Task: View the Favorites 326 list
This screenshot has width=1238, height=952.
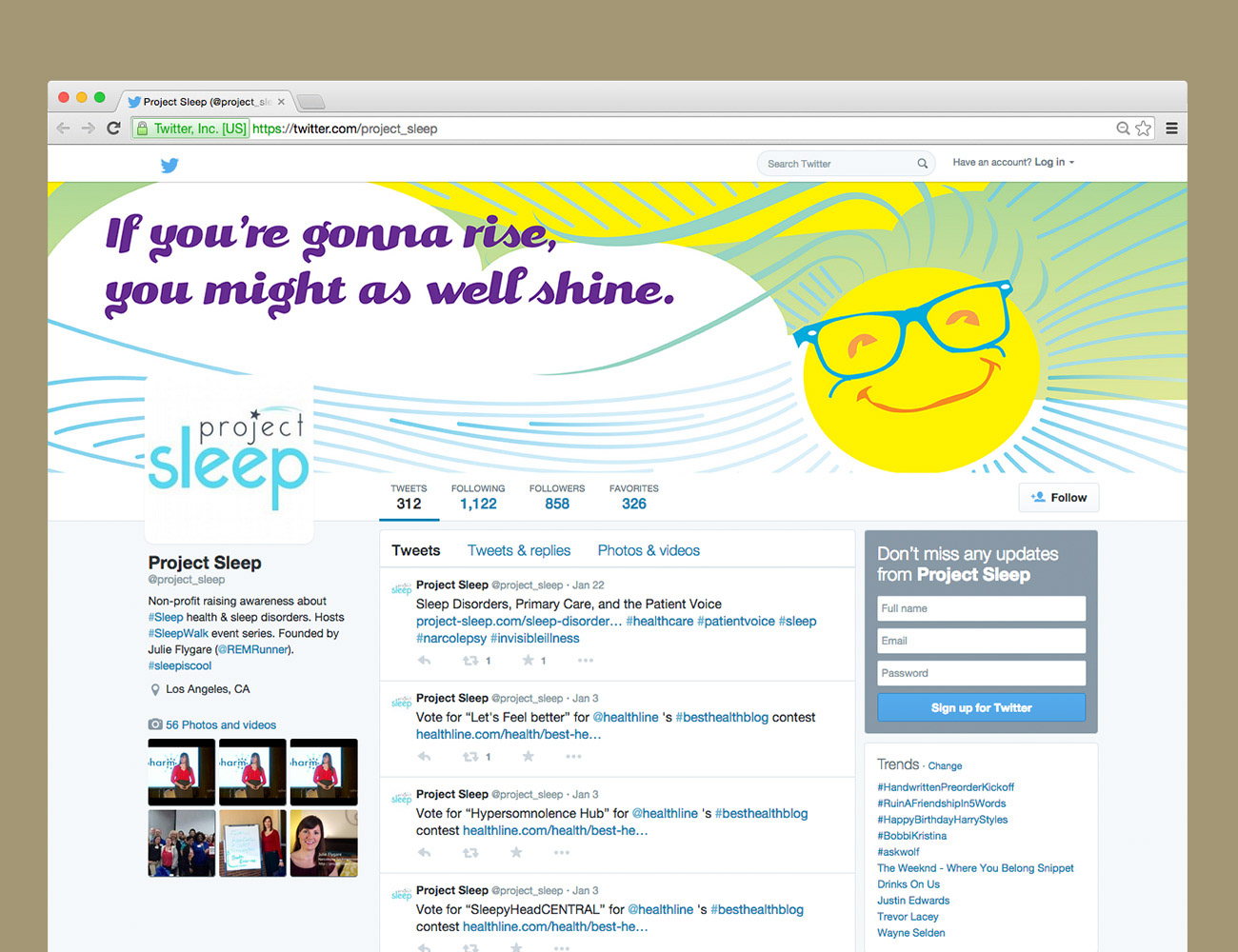Action: [x=634, y=497]
